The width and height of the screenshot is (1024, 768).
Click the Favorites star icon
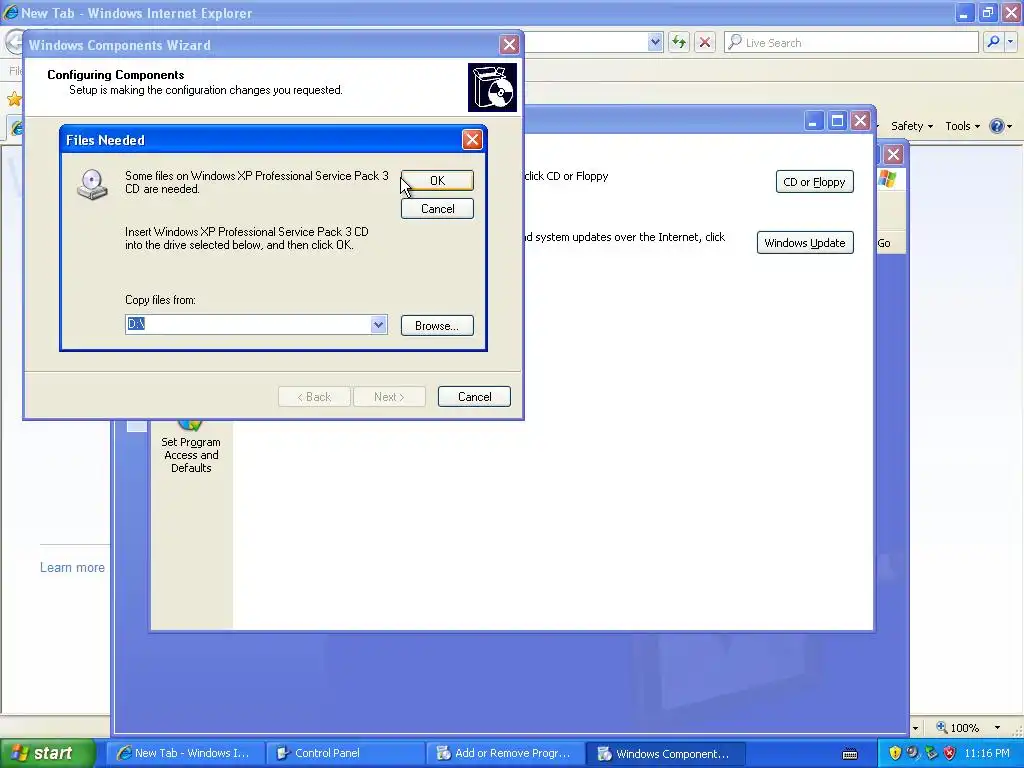click(14, 99)
